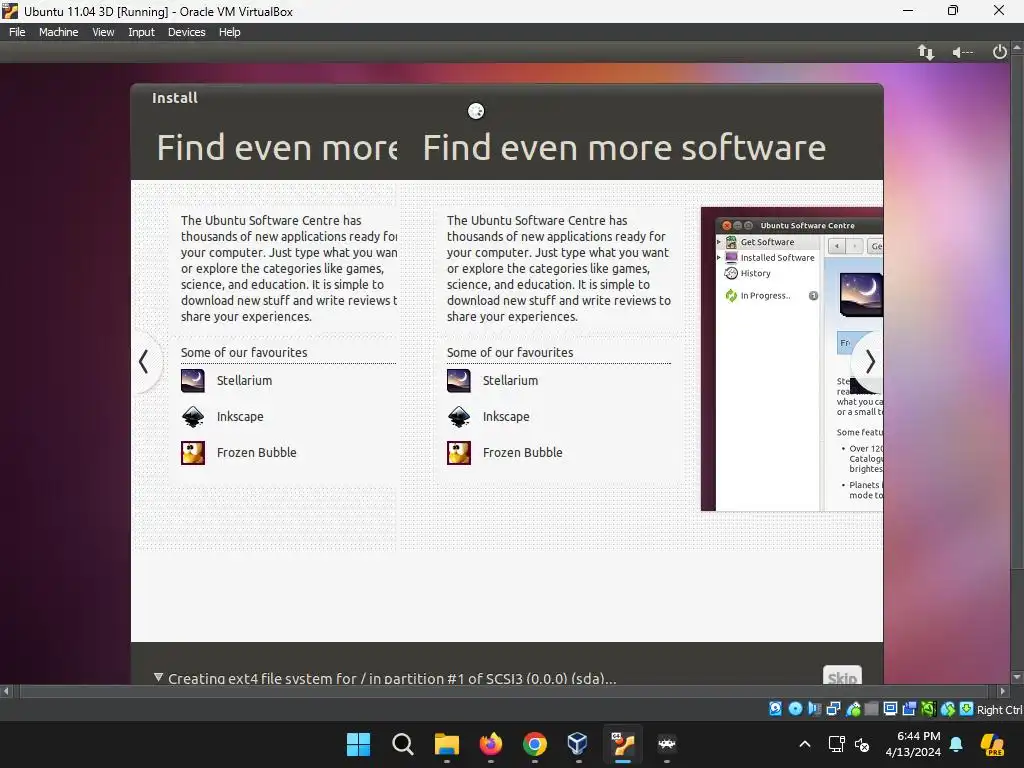Image resolution: width=1024 pixels, height=768 pixels.
Task: Click the shared folders status icon
Action: coord(871,709)
